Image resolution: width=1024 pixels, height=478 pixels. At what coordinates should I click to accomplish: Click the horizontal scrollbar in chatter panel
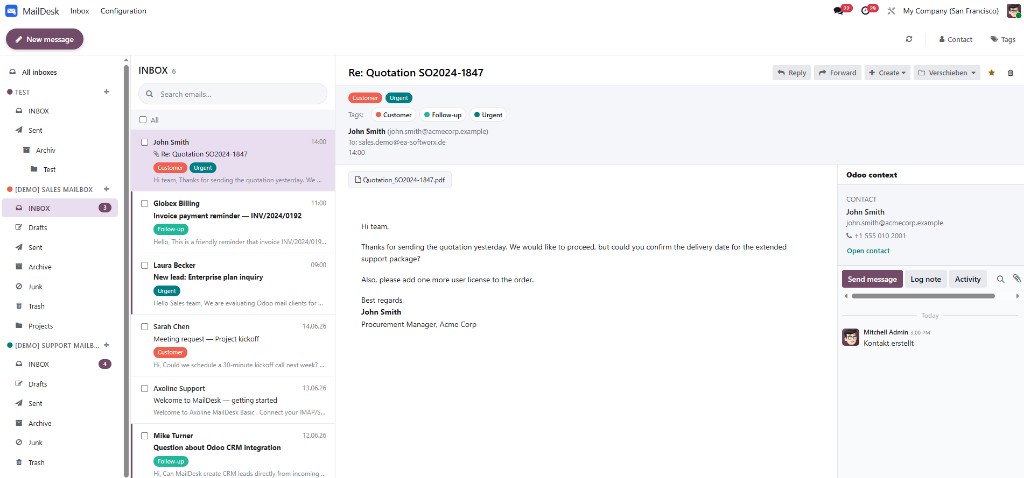pyautogui.click(x=923, y=296)
